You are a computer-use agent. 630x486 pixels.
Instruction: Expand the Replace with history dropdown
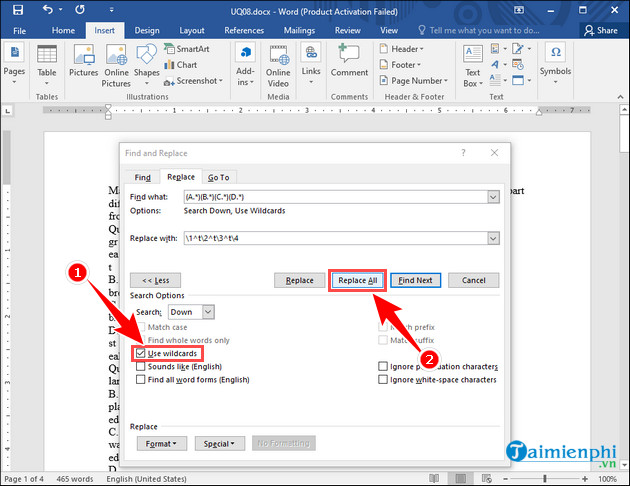[493, 238]
